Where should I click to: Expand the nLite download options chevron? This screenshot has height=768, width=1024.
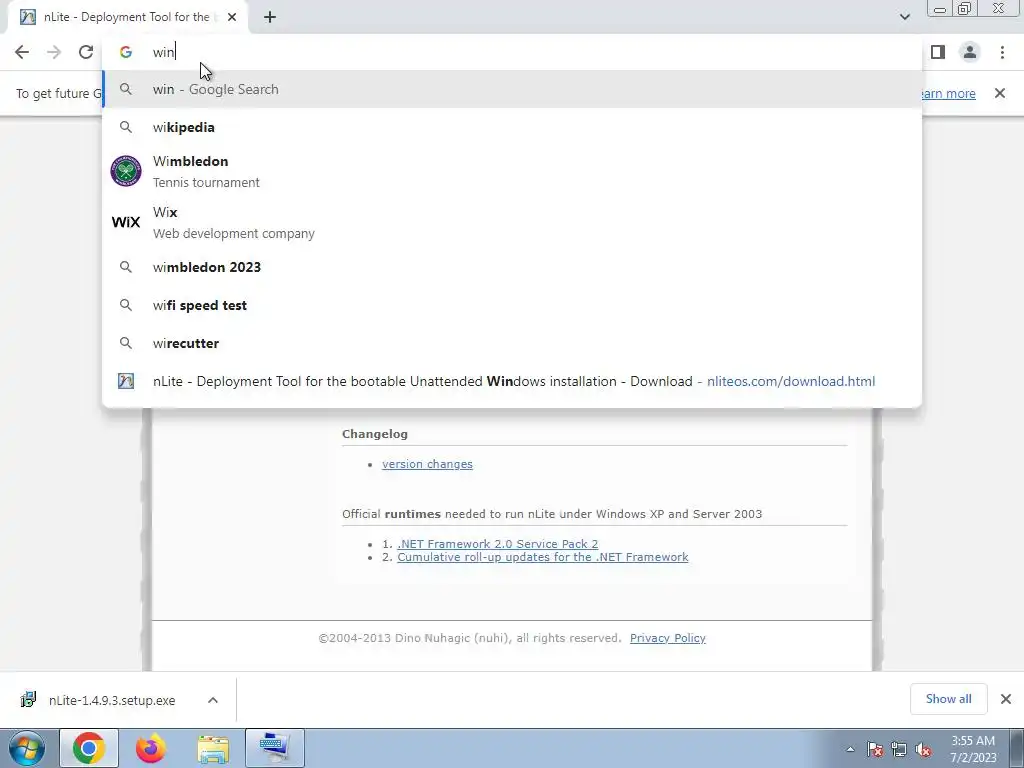click(x=213, y=700)
